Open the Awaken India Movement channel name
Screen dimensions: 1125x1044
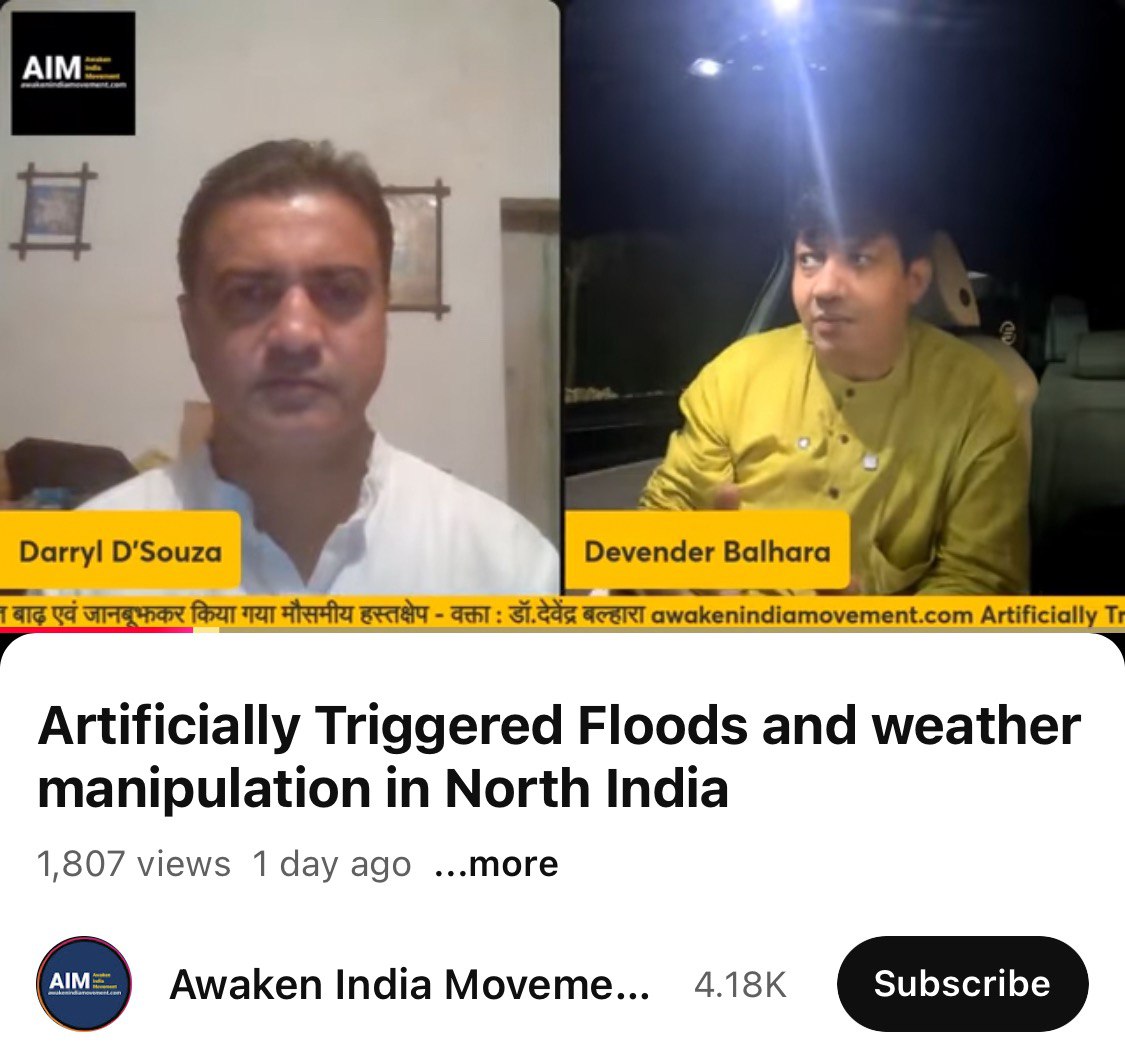click(410, 984)
